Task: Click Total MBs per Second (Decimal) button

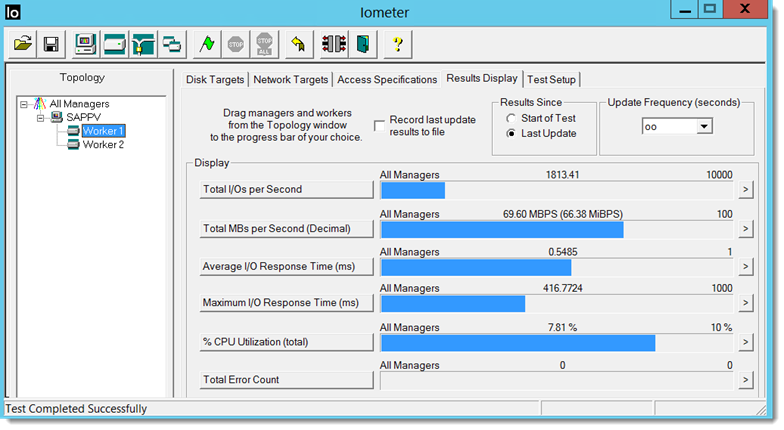Action: point(286,228)
